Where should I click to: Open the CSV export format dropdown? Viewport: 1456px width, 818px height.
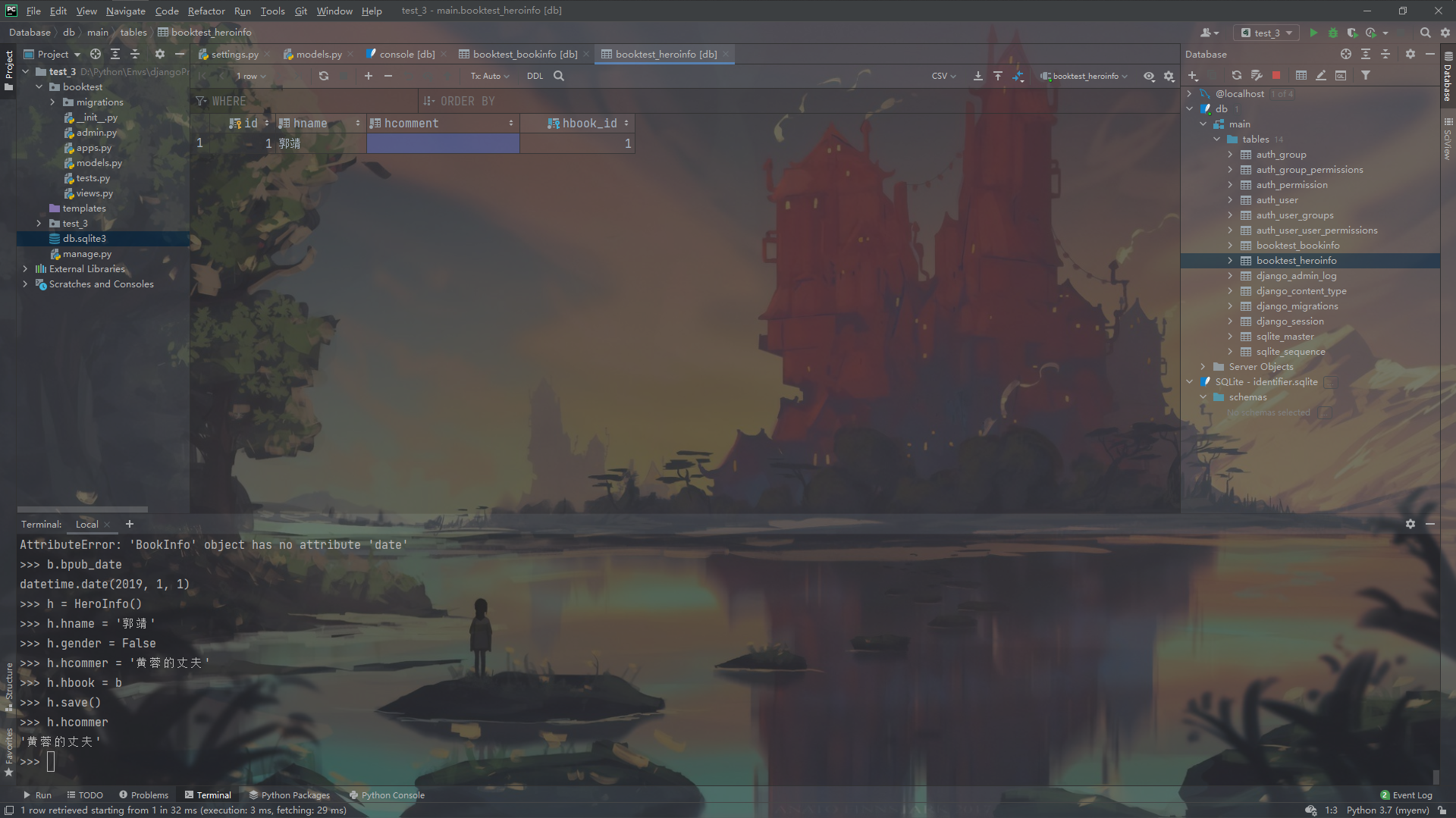tap(944, 76)
